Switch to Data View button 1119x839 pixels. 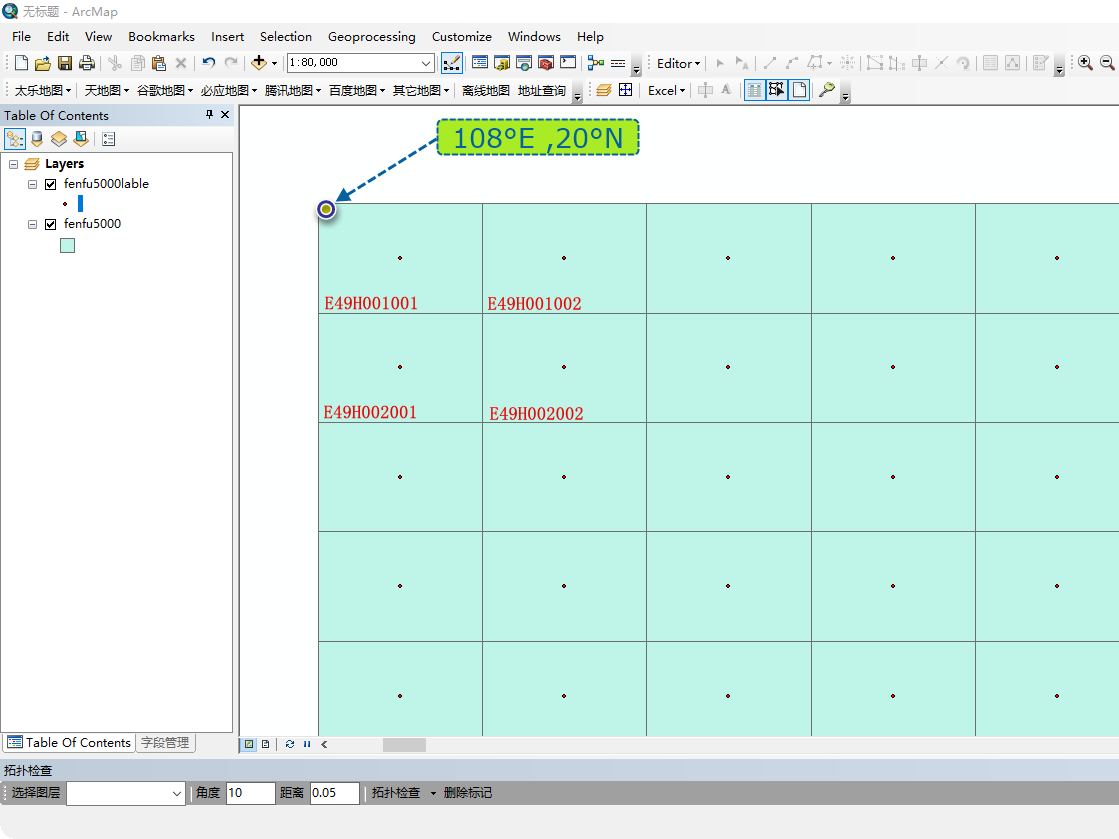[x=248, y=744]
